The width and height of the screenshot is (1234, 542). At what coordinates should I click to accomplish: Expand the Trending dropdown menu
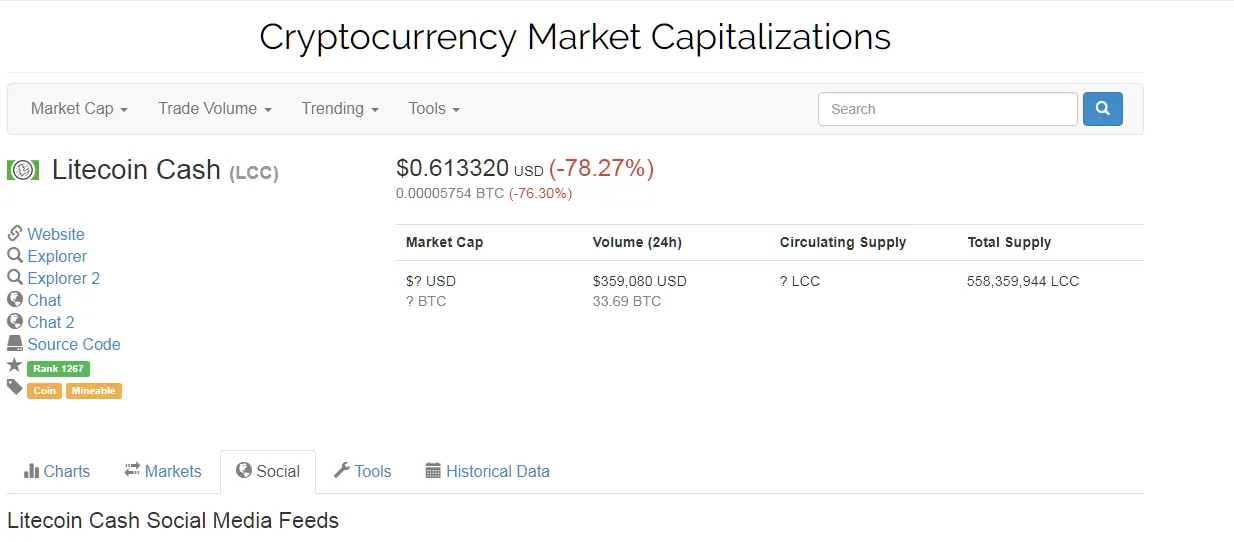tap(340, 108)
